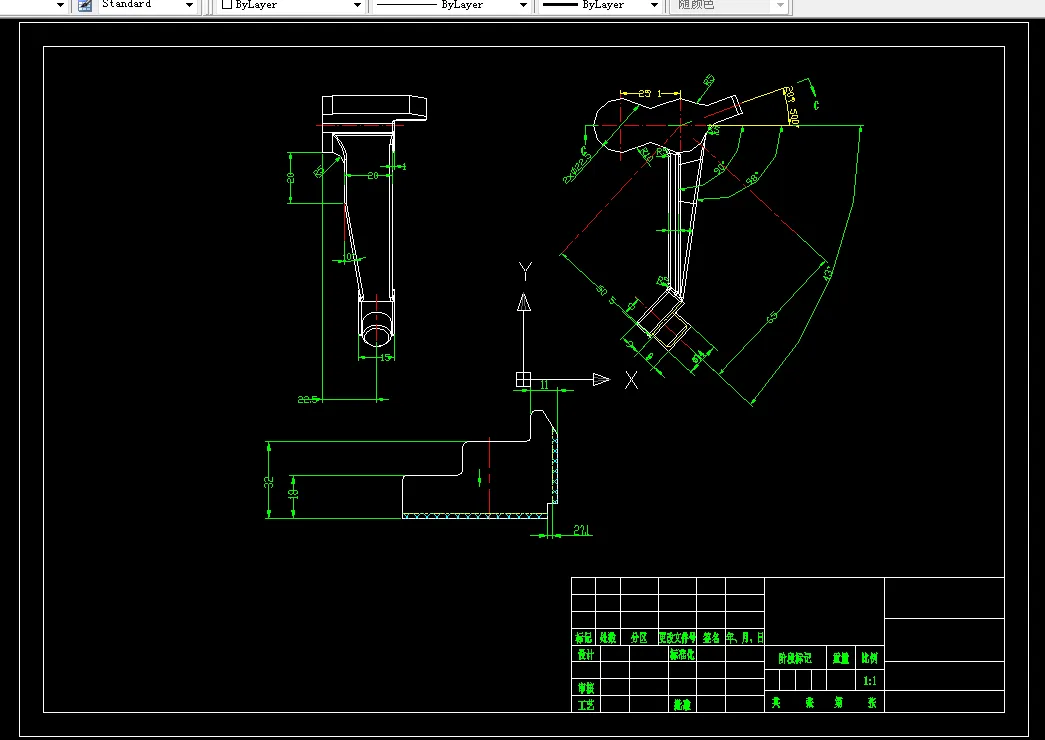Select the 1:1 scale value cell

870,681
